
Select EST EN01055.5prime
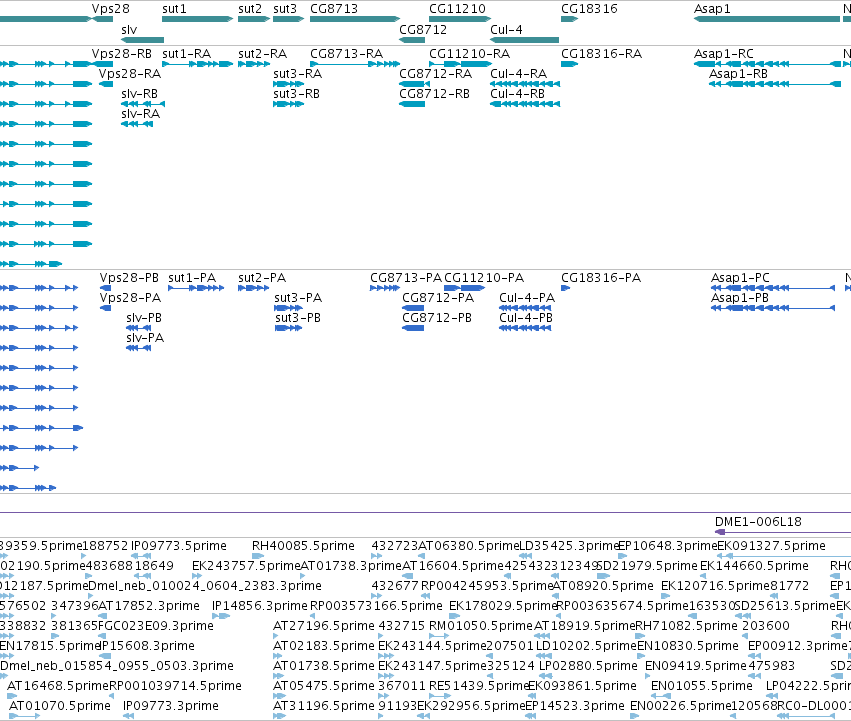point(702,686)
